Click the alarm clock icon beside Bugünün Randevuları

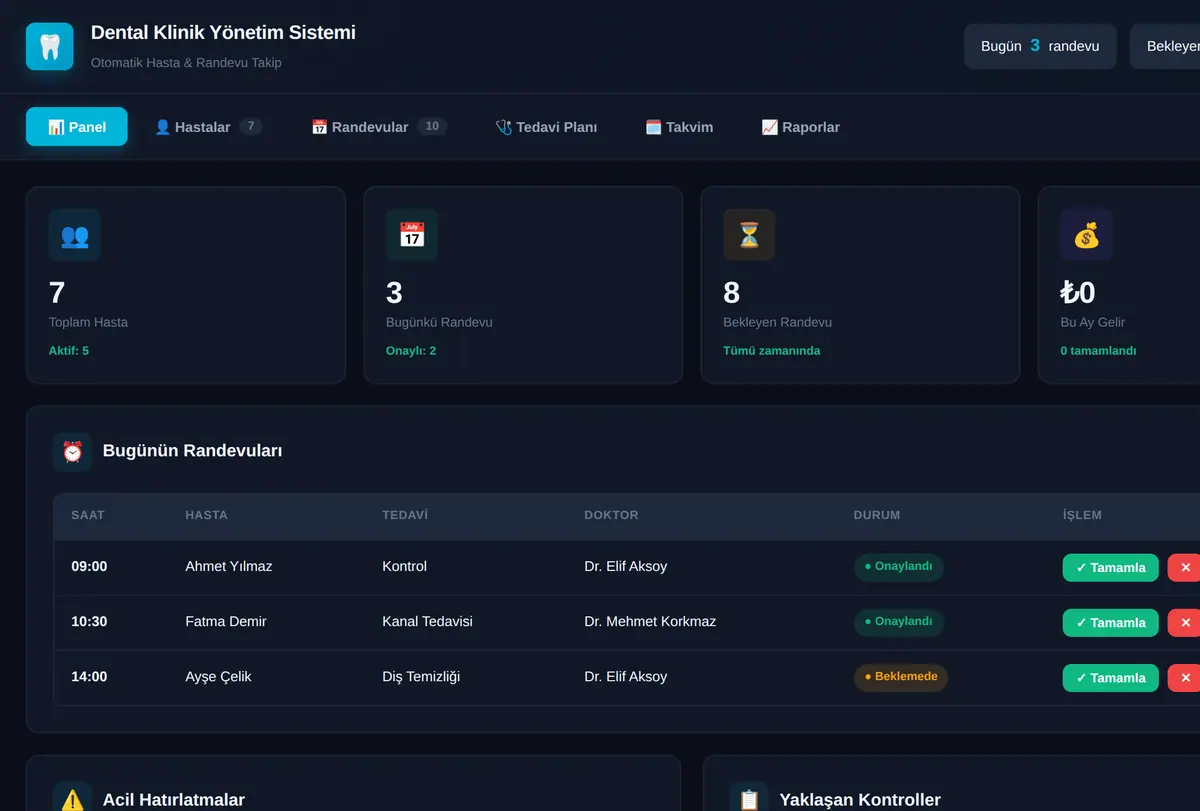tap(73, 452)
